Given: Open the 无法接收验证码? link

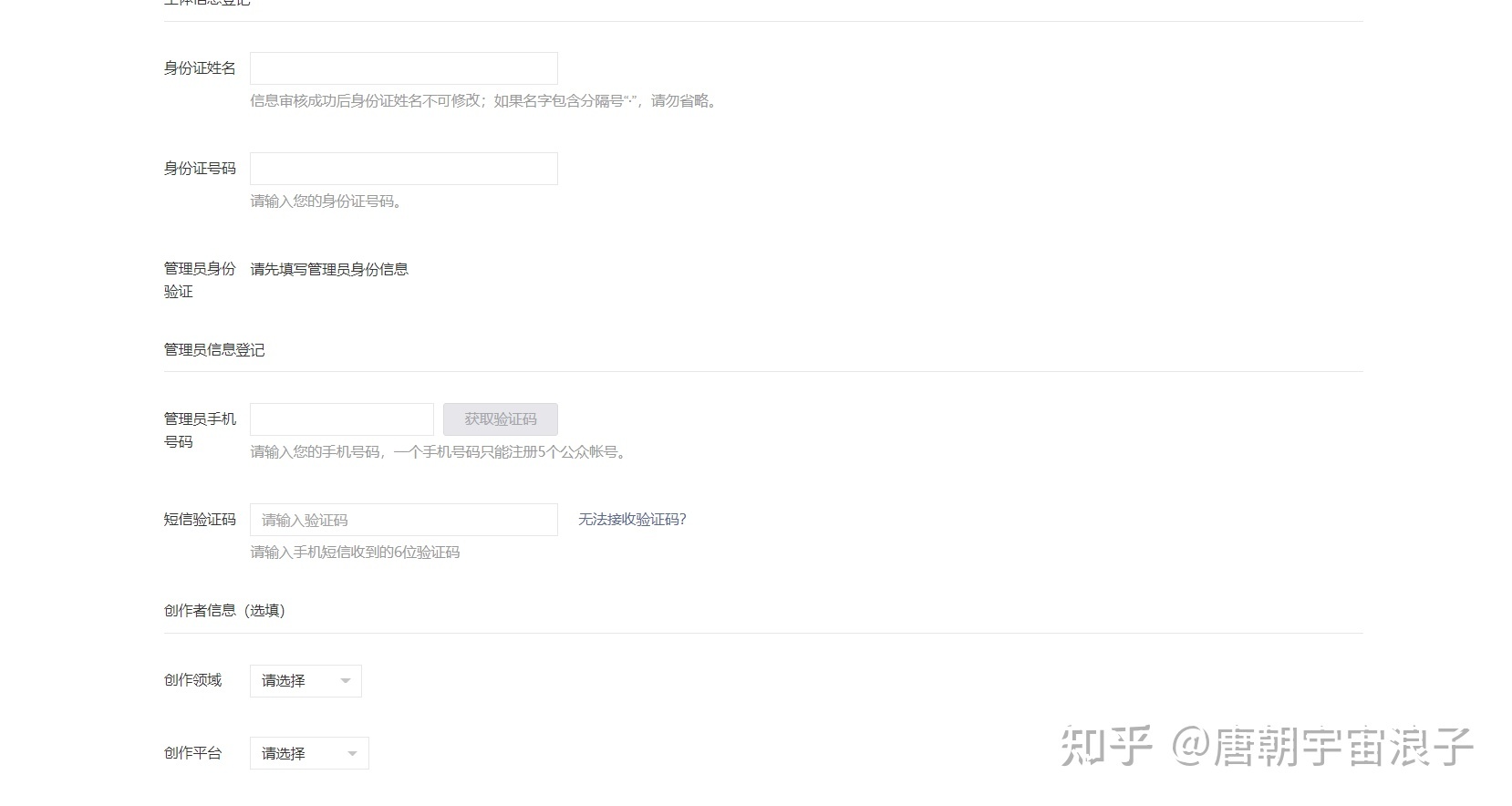Looking at the screenshot, I should pos(632,520).
